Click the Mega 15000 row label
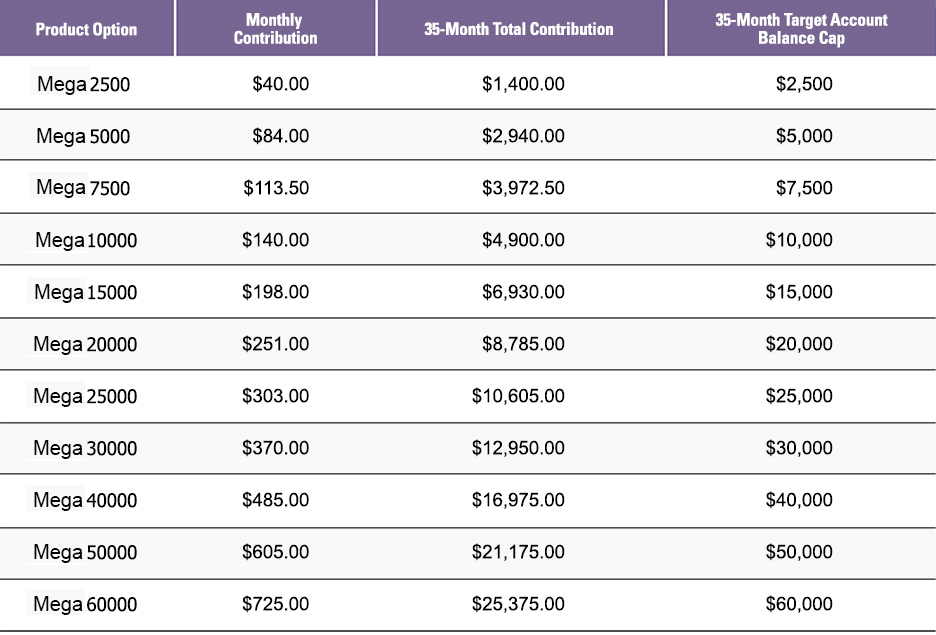This screenshot has height=635, width=936. click(x=85, y=292)
